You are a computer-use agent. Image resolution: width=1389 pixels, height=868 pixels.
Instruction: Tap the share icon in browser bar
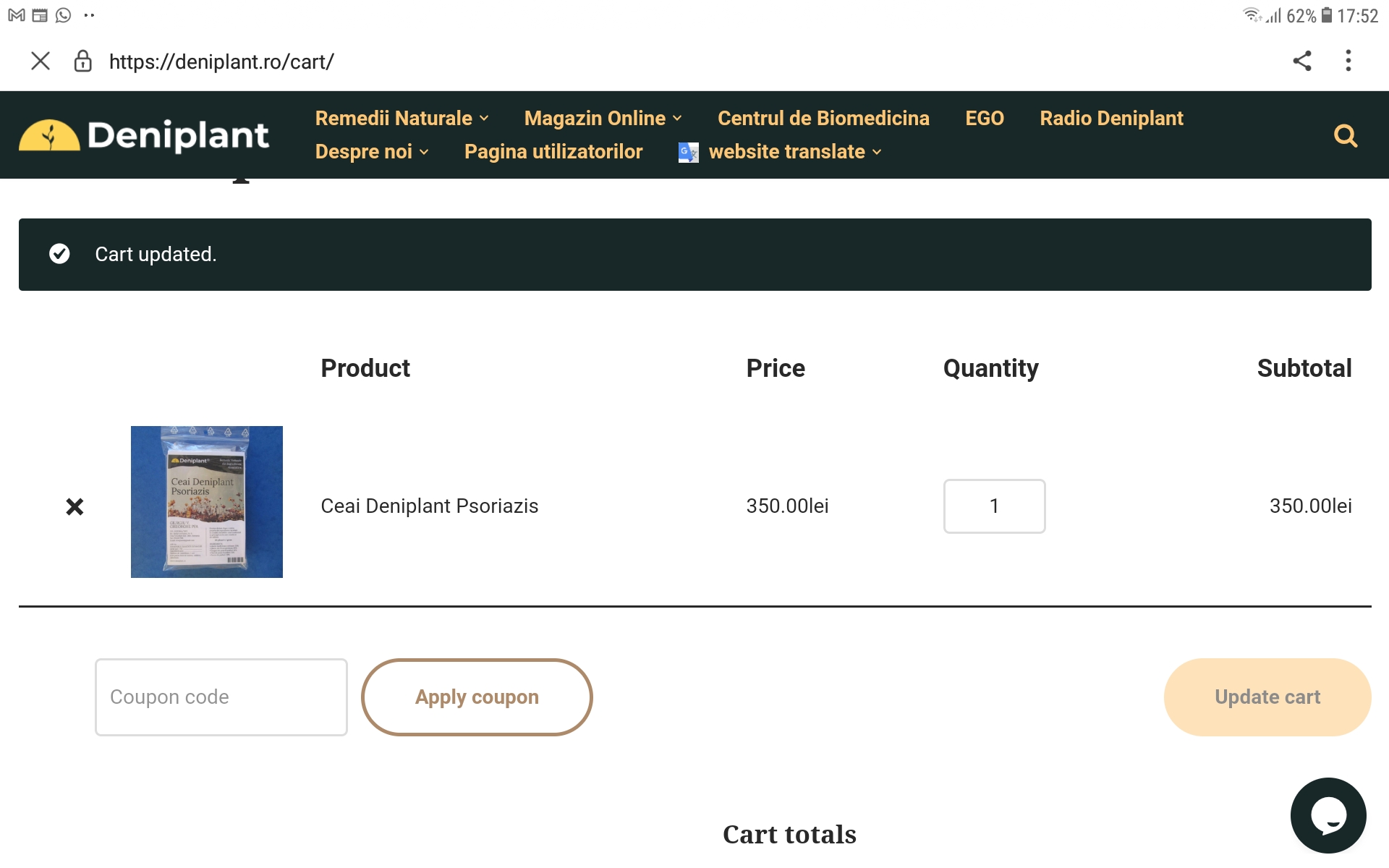coord(1301,61)
